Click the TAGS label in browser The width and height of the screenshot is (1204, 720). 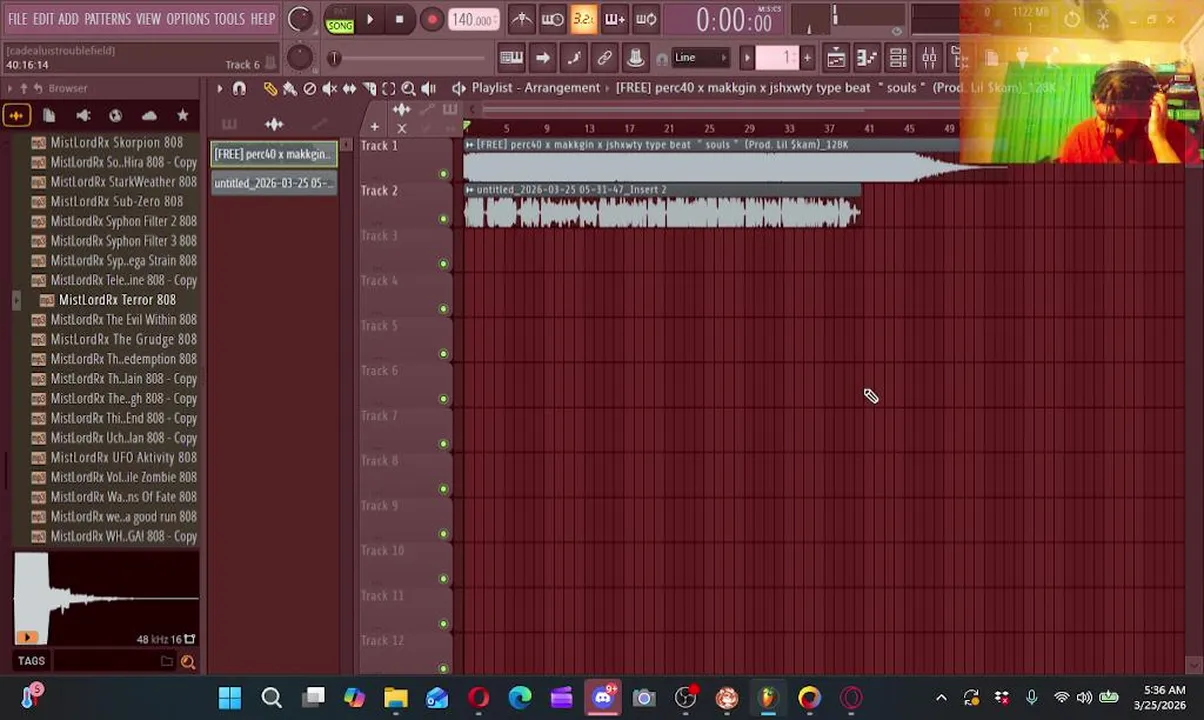click(31, 661)
